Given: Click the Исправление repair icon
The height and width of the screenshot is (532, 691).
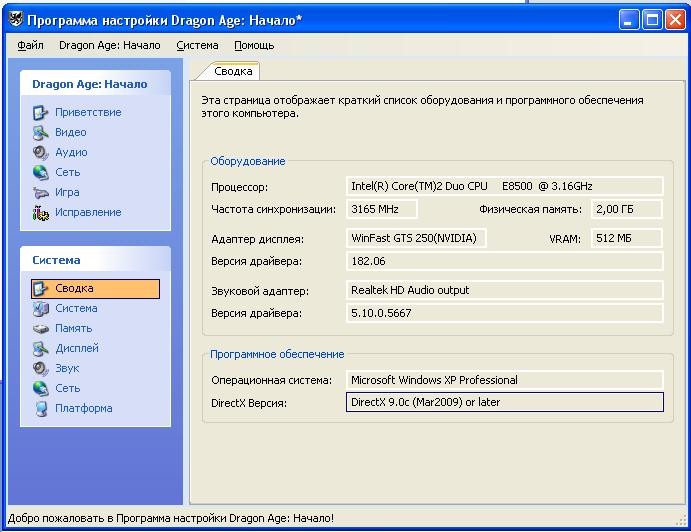Looking at the screenshot, I should (41, 213).
